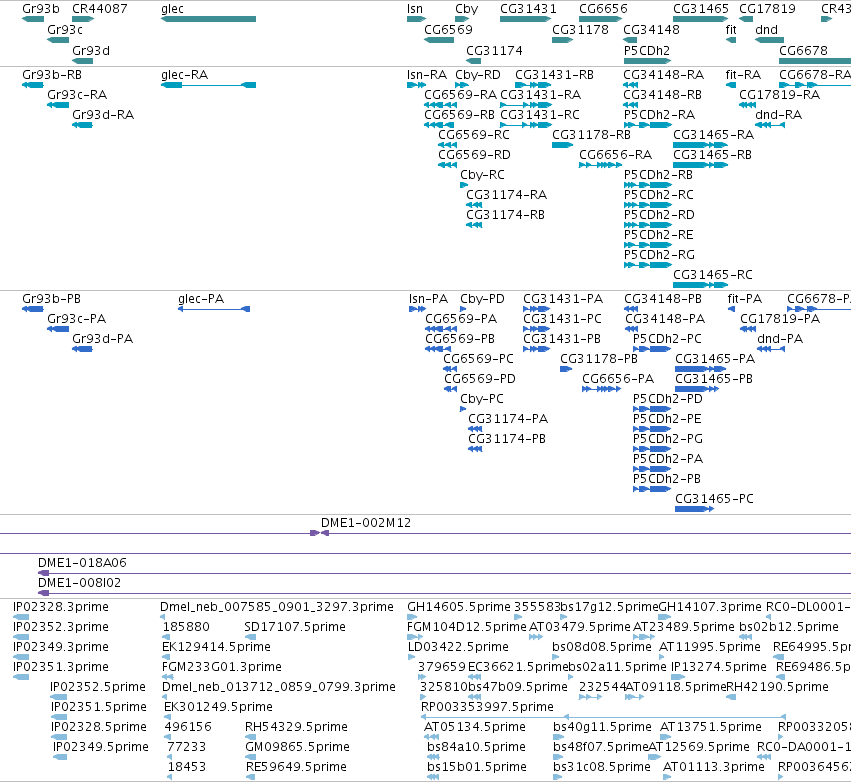Screen dimensions: 851x782
Task: Click the transcript glyph under "Gr93d-RA"
Action: 82,125
